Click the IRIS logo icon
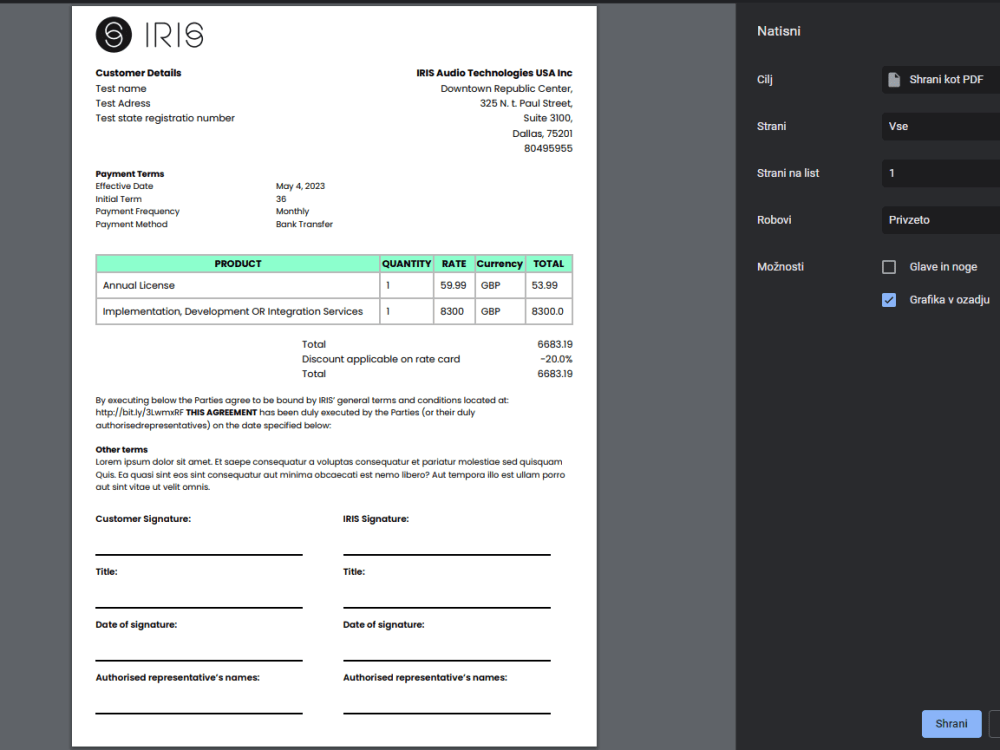Image resolution: width=1000 pixels, height=750 pixels. pyautogui.click(x=114, y=34)
